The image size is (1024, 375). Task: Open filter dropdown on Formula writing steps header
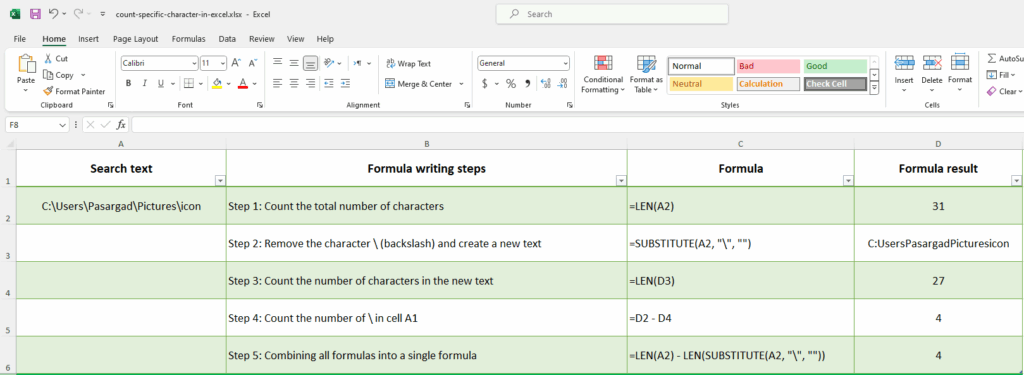(x=621, y=181)
